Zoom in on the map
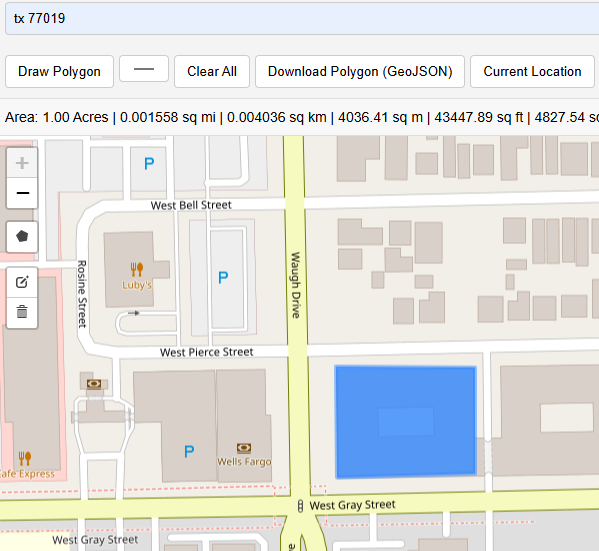 [22, 163]
